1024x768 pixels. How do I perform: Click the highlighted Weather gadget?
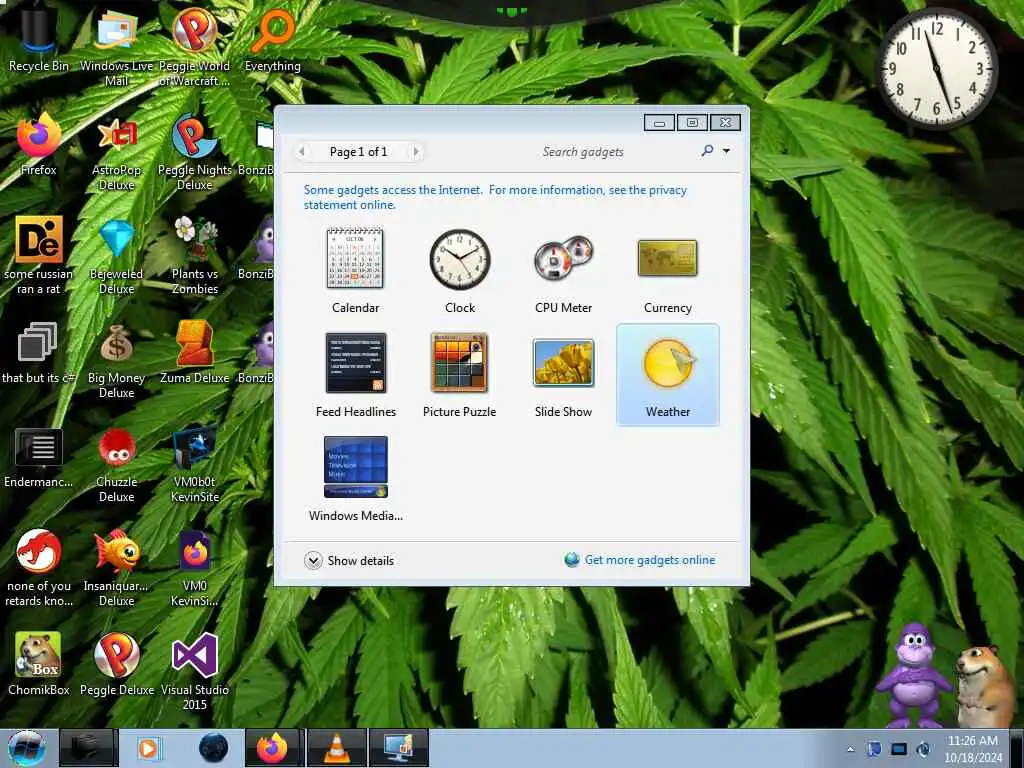click(x=667, y=374)
